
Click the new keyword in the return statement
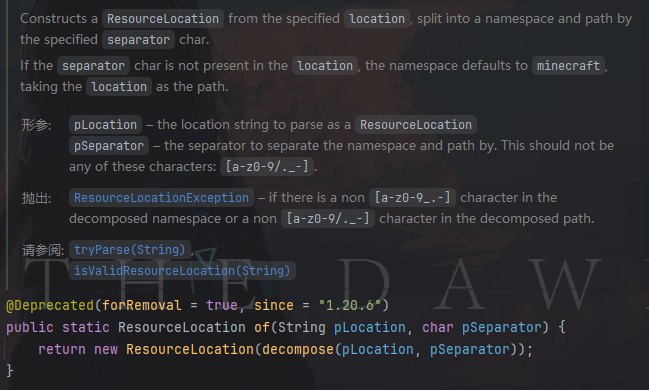coord(106,349)
